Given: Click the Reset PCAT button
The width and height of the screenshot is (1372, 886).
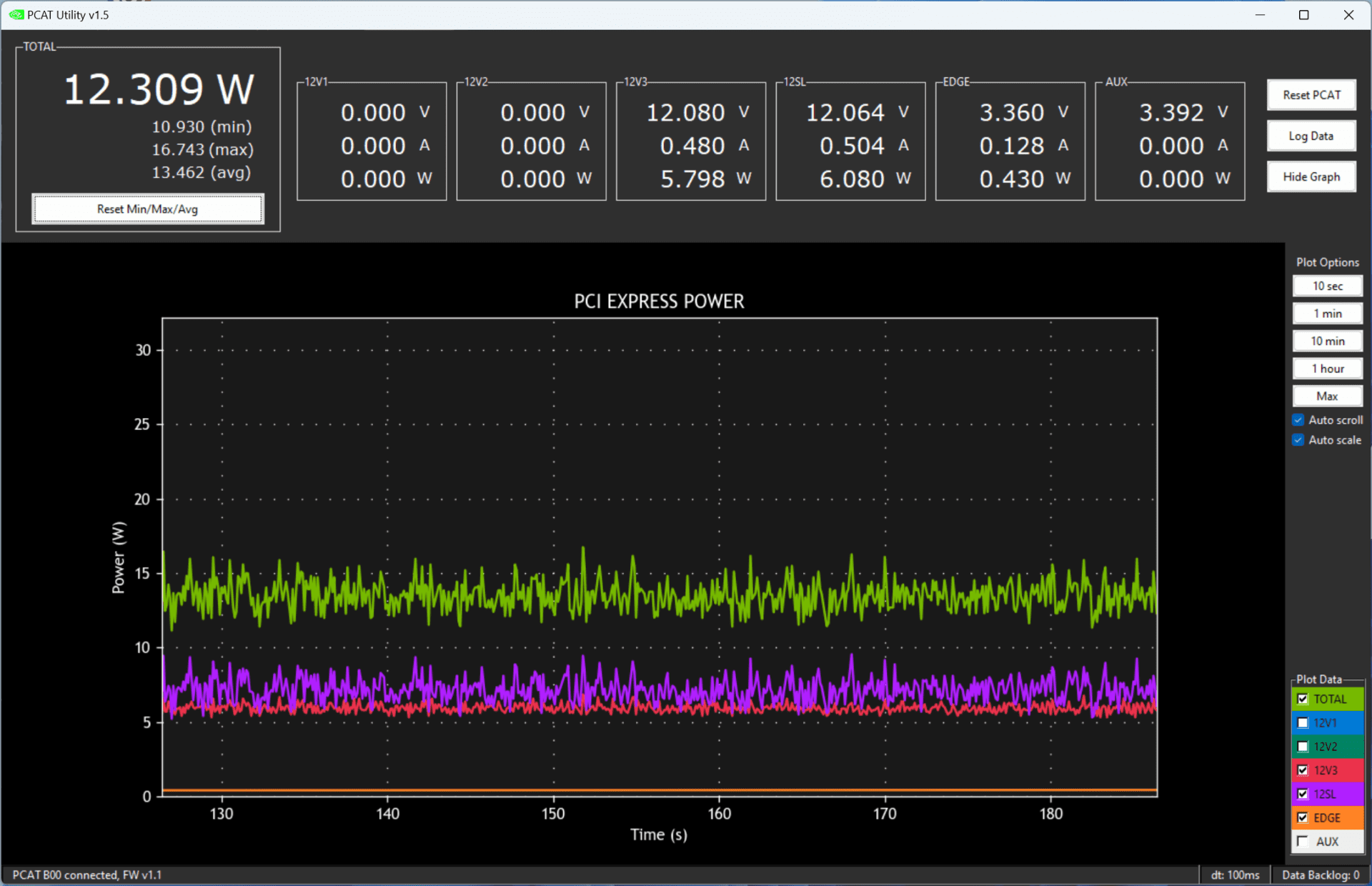Looking at the screenshot, I should [x=1312, y=95].
